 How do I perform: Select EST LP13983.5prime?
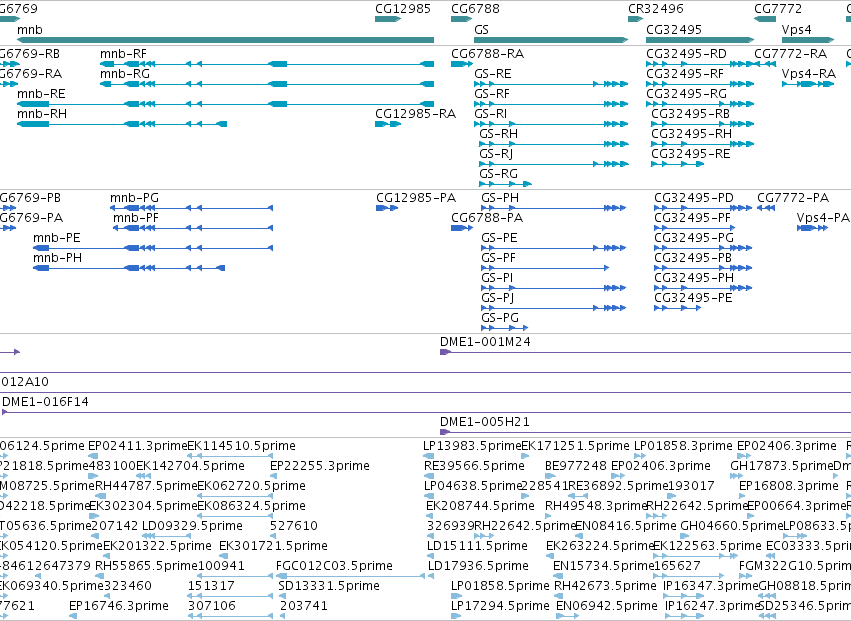(428, 457)
